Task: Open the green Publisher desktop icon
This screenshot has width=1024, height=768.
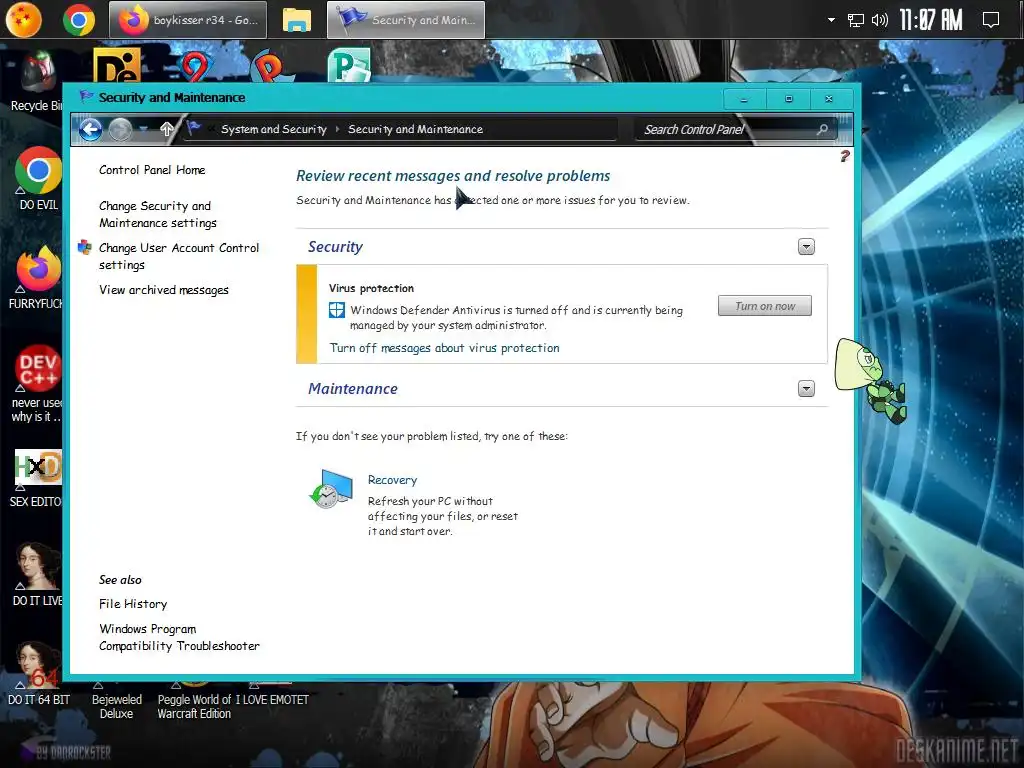Action: tap(349, 65)
